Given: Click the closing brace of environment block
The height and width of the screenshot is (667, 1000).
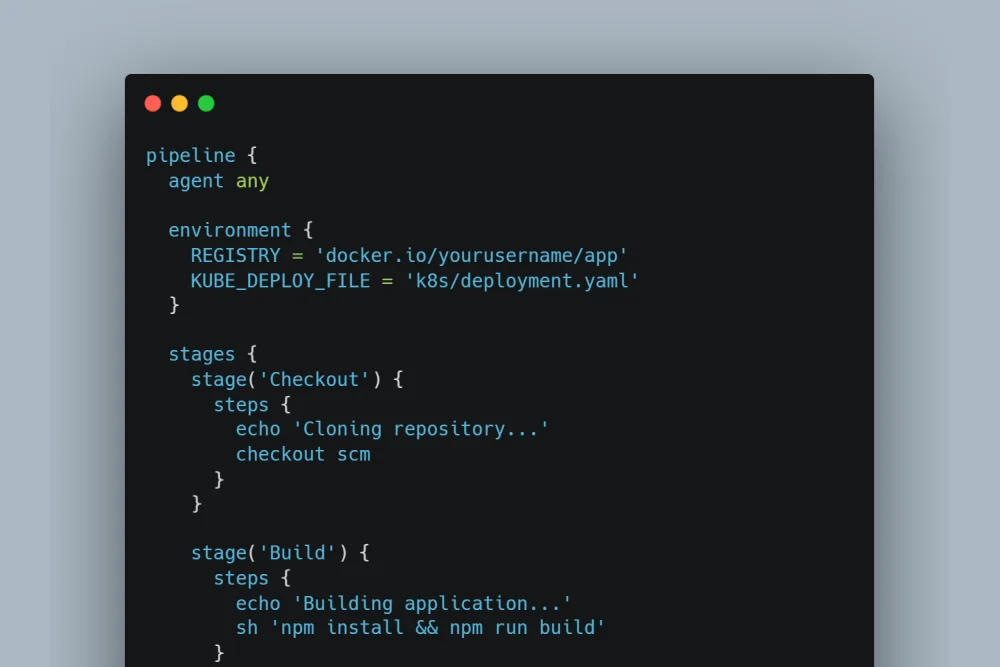Looking at the screenshot, I should click(x=174, y=305).
